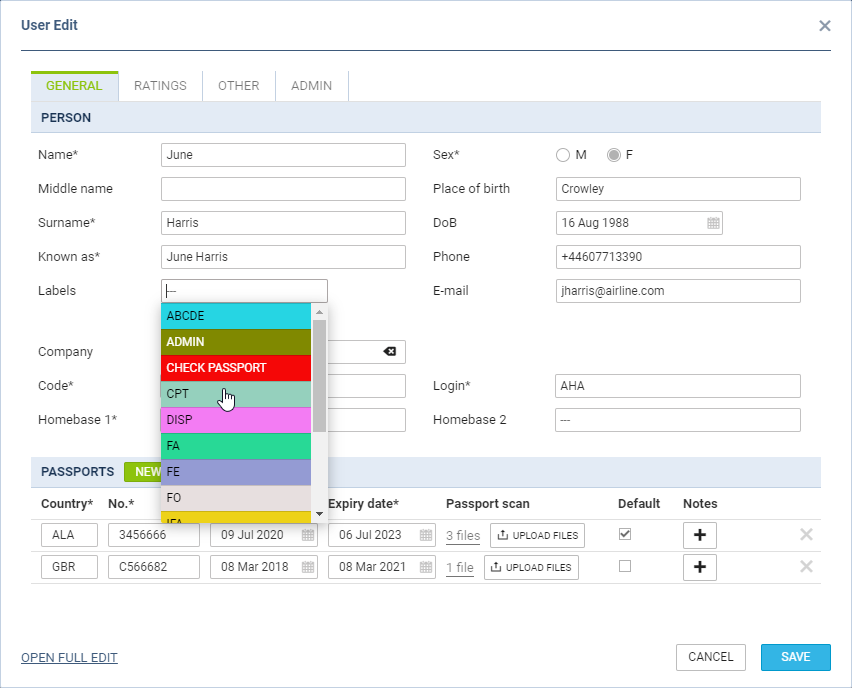Choose the FO label option
The height and width of the screenshot is (688, 852).
click(x=236, y=498)
